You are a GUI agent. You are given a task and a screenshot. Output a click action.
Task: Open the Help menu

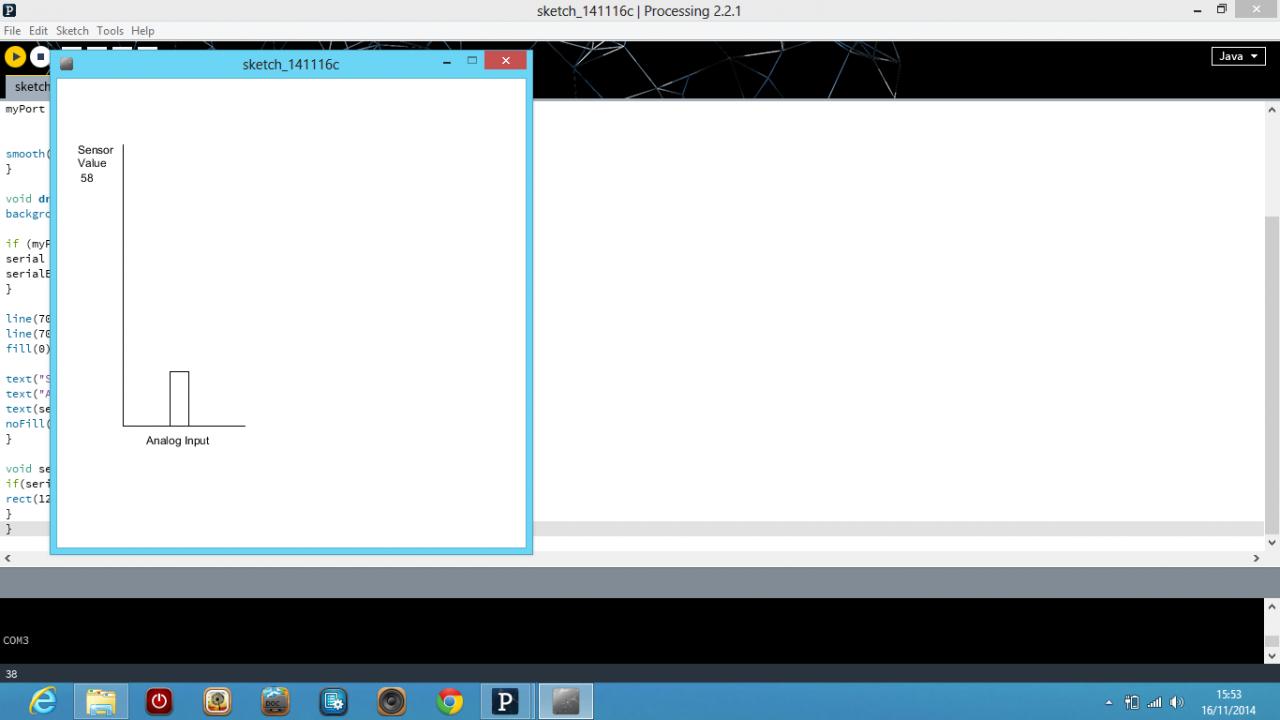click(143, 31)
